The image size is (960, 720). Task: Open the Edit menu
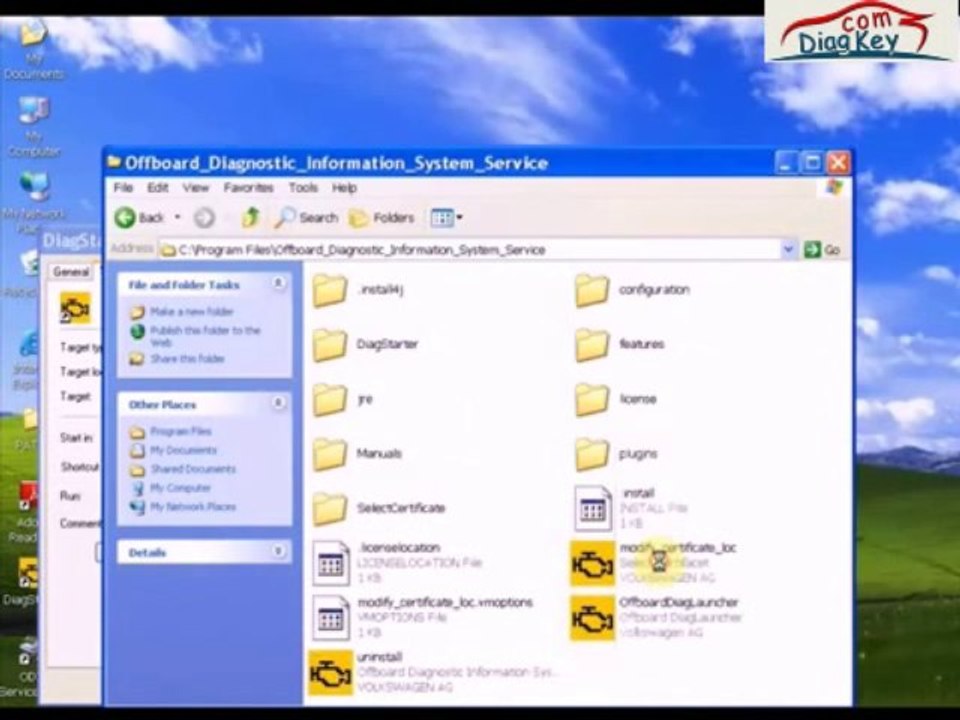[157, 187]
